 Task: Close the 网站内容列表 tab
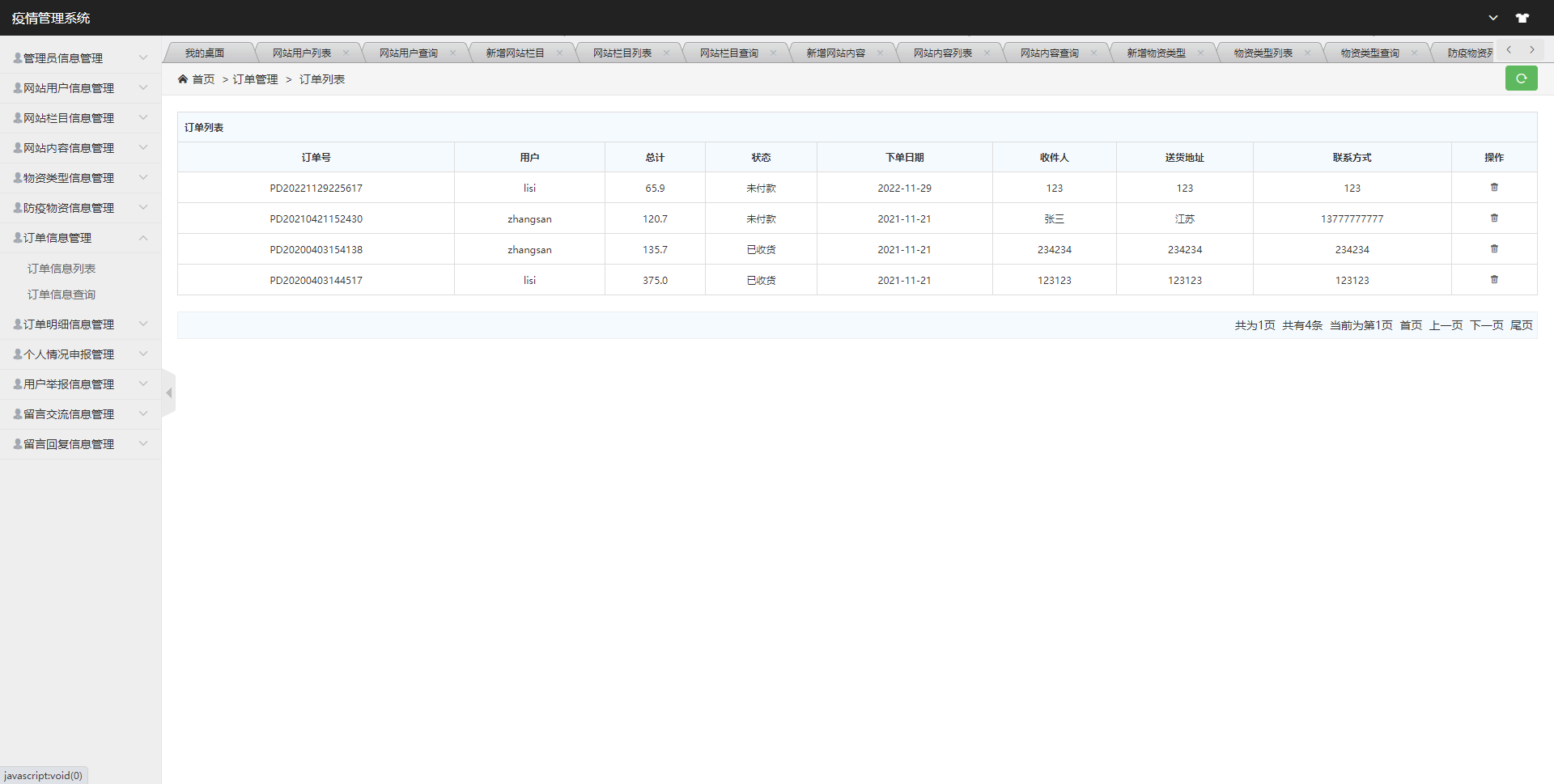tap(987, 53)
